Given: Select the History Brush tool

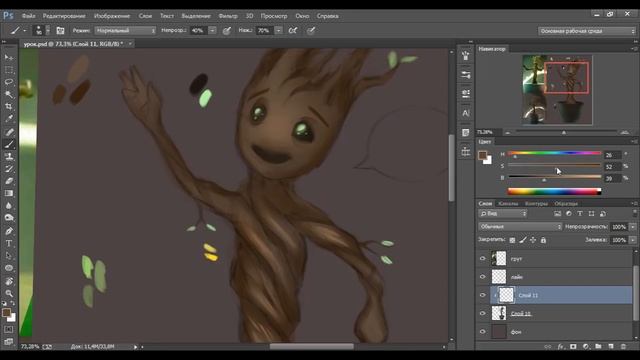Looking at the screenshot, I should pyautogui.click(x=9, y=169).
